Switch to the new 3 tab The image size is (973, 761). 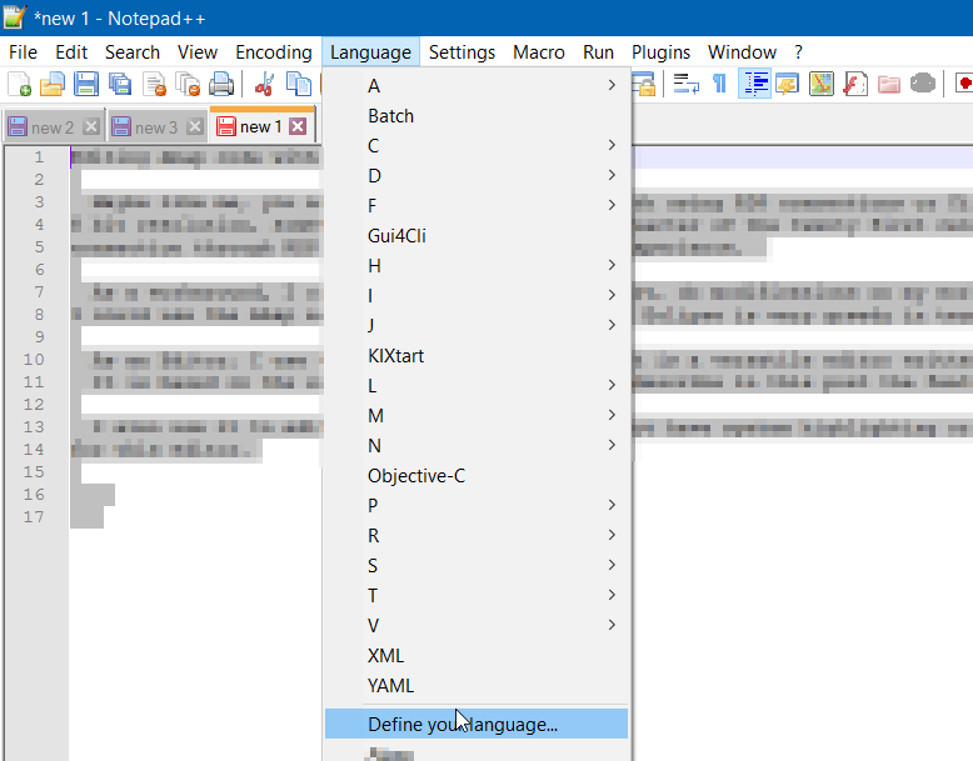point(156,127)
